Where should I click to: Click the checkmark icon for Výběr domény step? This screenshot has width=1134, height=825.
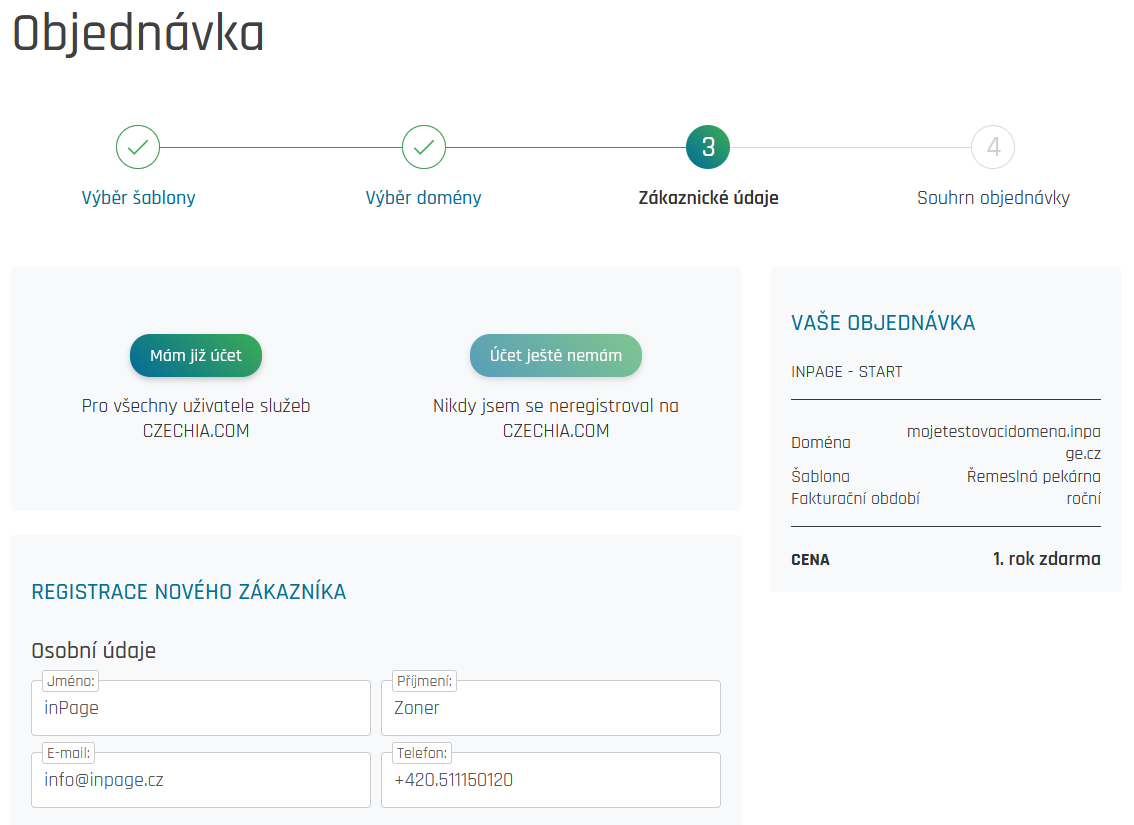click(x=423, y=147)
